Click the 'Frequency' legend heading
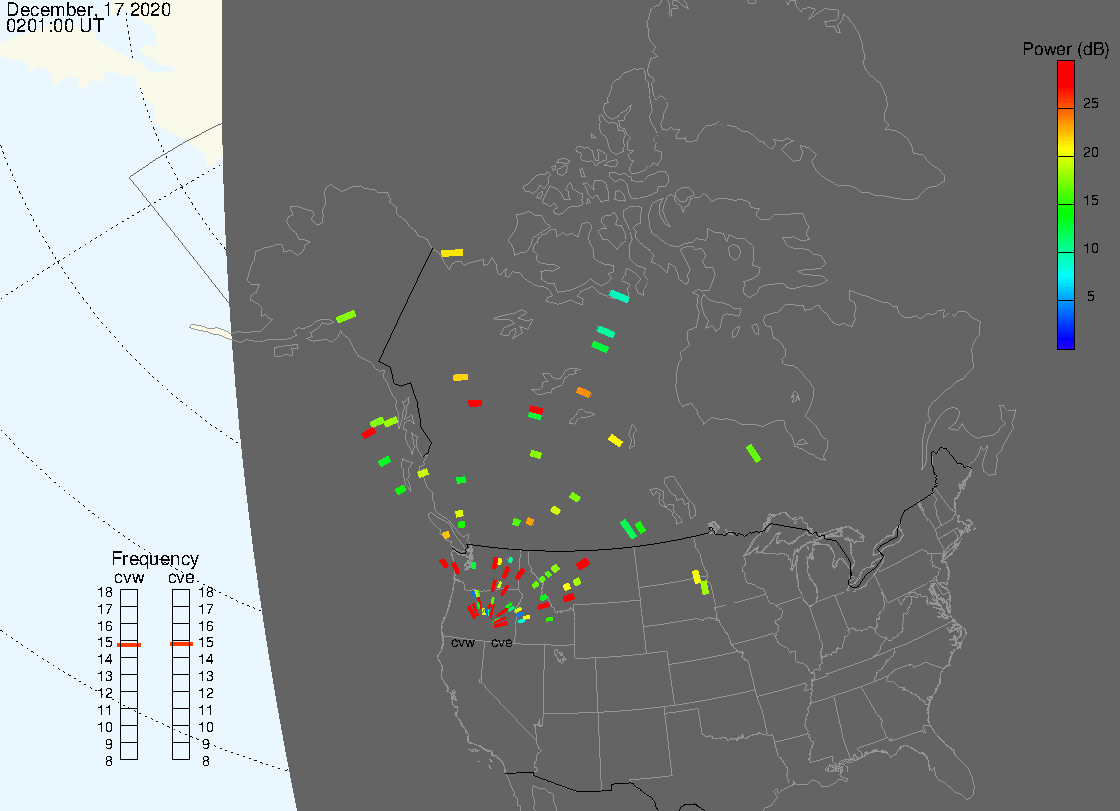 click(x=155, y=559)
